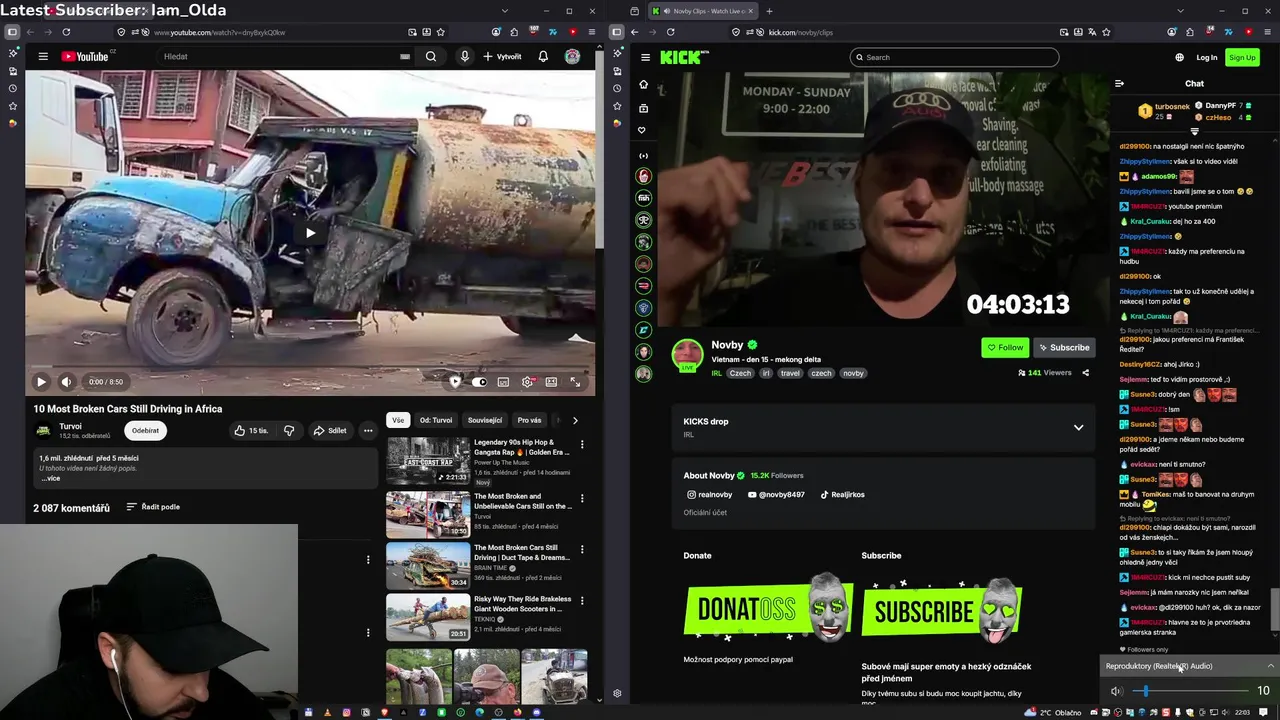Screen dimensions: 1280x720
Task: Click the Czech tag under Novby
Action: click(x=740, y=373)
